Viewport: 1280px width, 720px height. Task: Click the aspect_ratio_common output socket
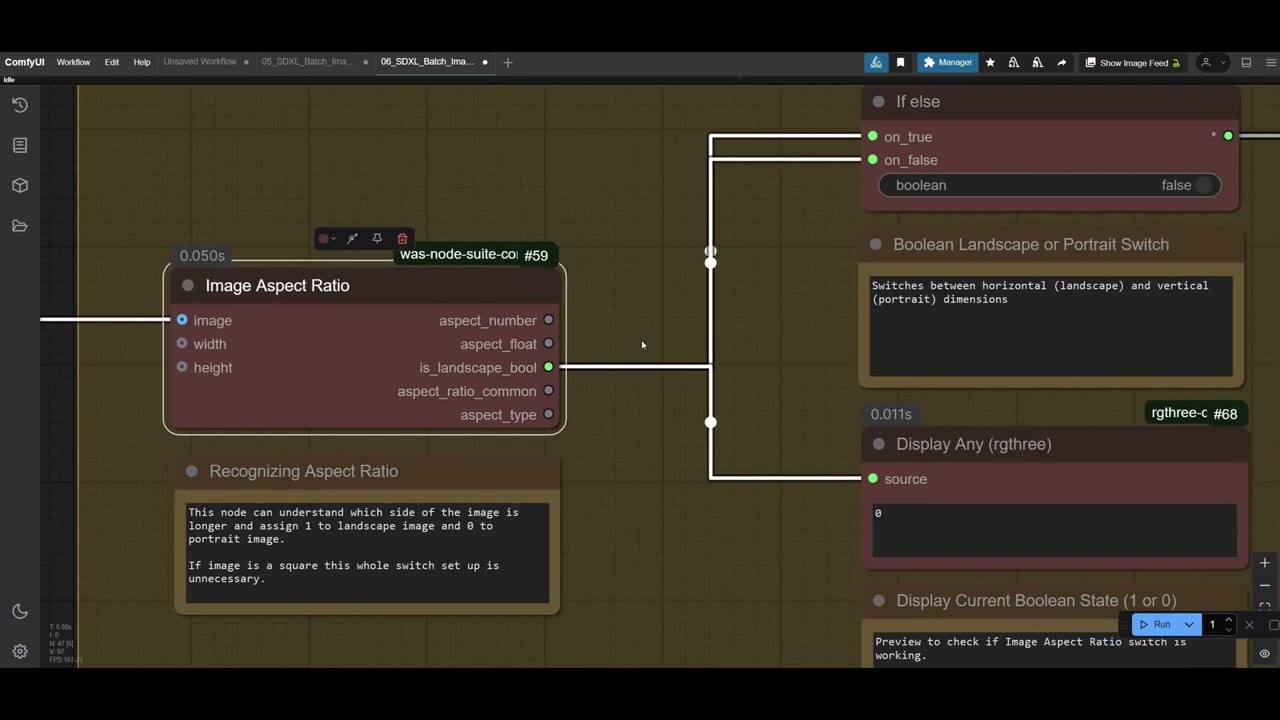pos(548,391)
